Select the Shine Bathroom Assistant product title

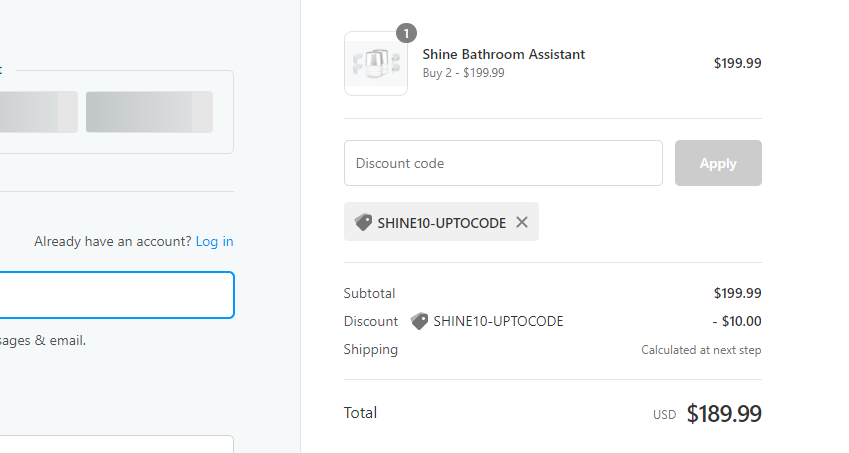click(x=504, y=54)
